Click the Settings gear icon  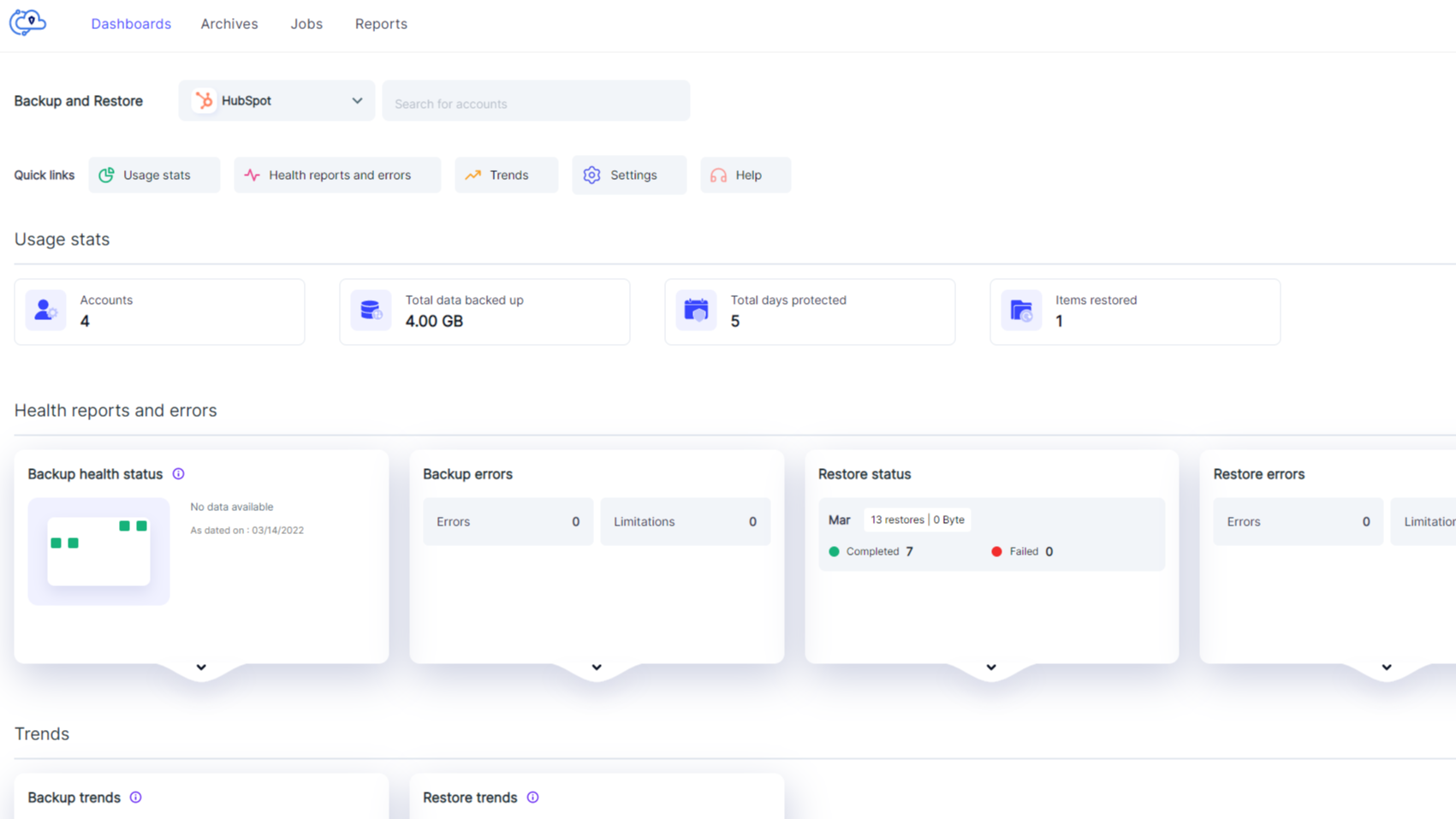point(591,175)
